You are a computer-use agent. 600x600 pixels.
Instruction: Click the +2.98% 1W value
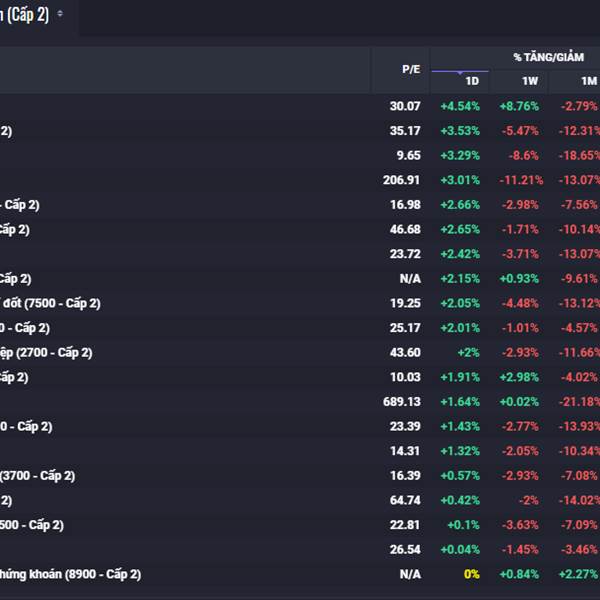(x=520, y=377)
